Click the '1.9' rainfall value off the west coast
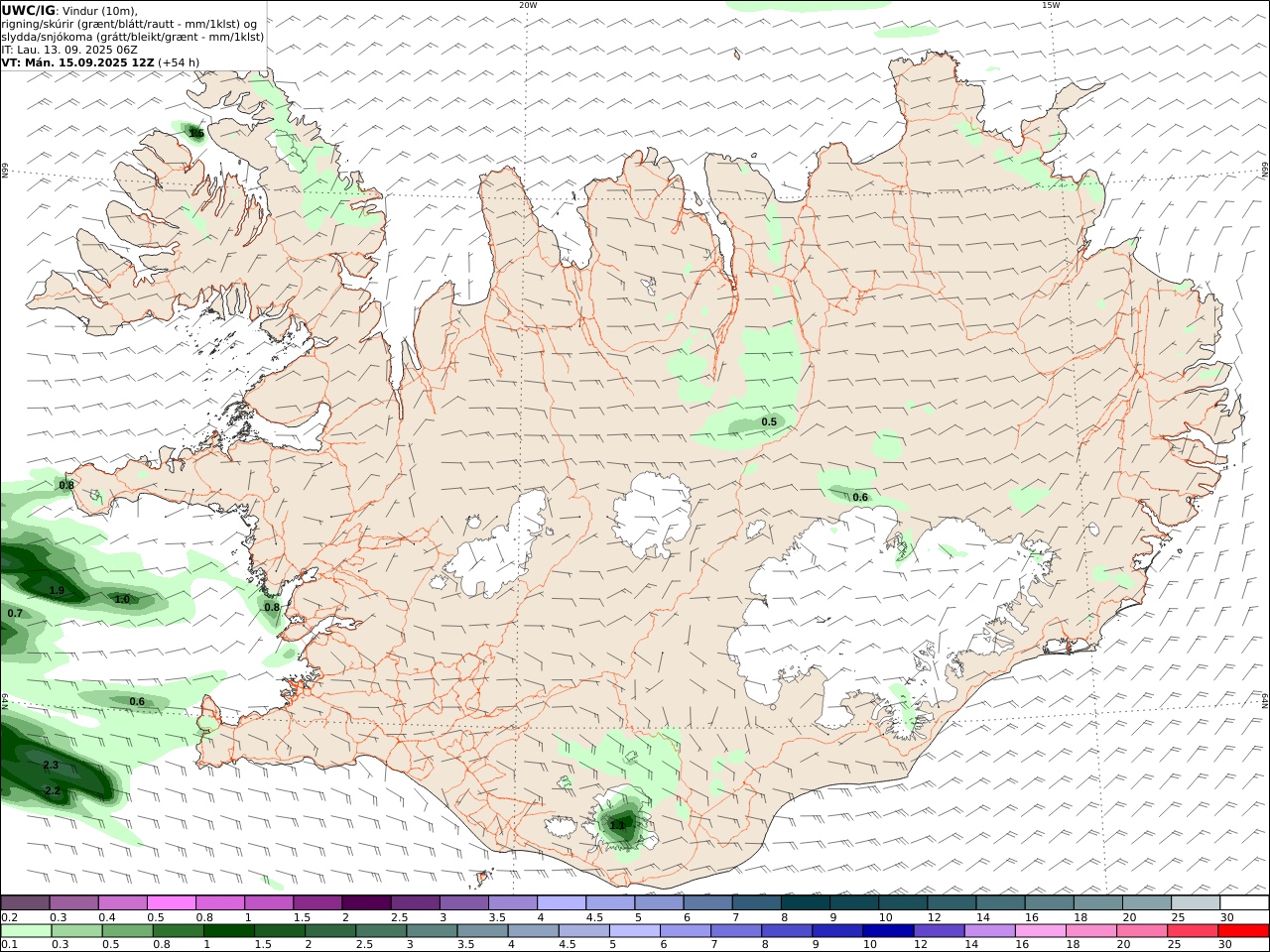The width and height of the screenshot is (1270, 952). coord(57,590)
